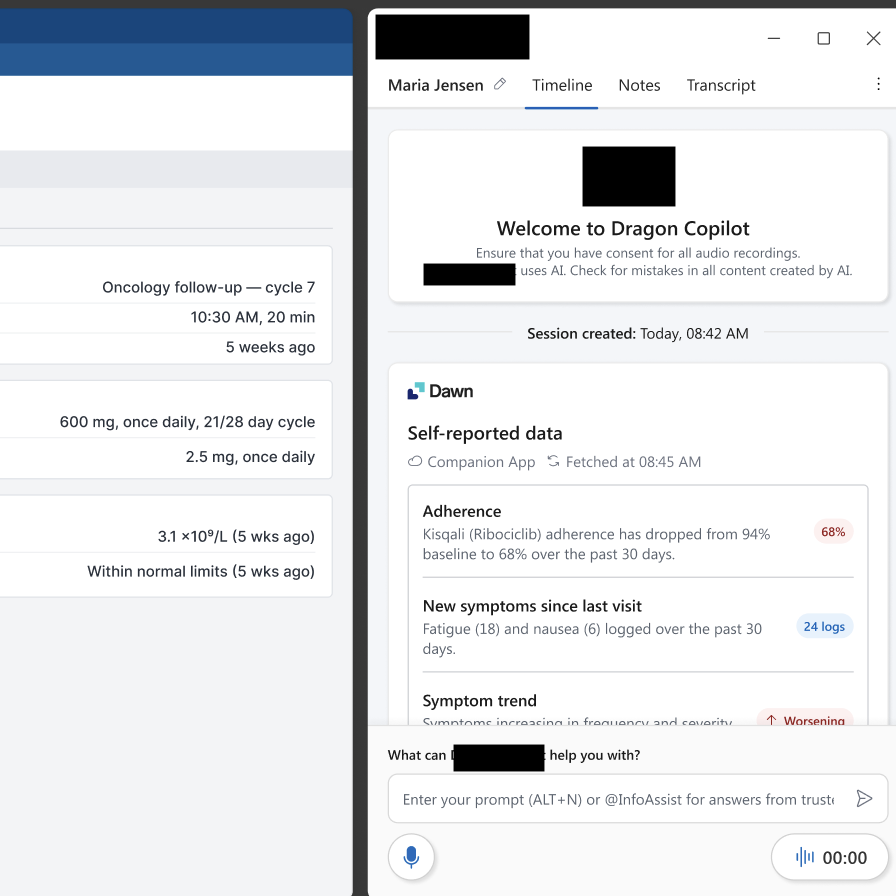Open the three-dot more options menu

[878, 85]
